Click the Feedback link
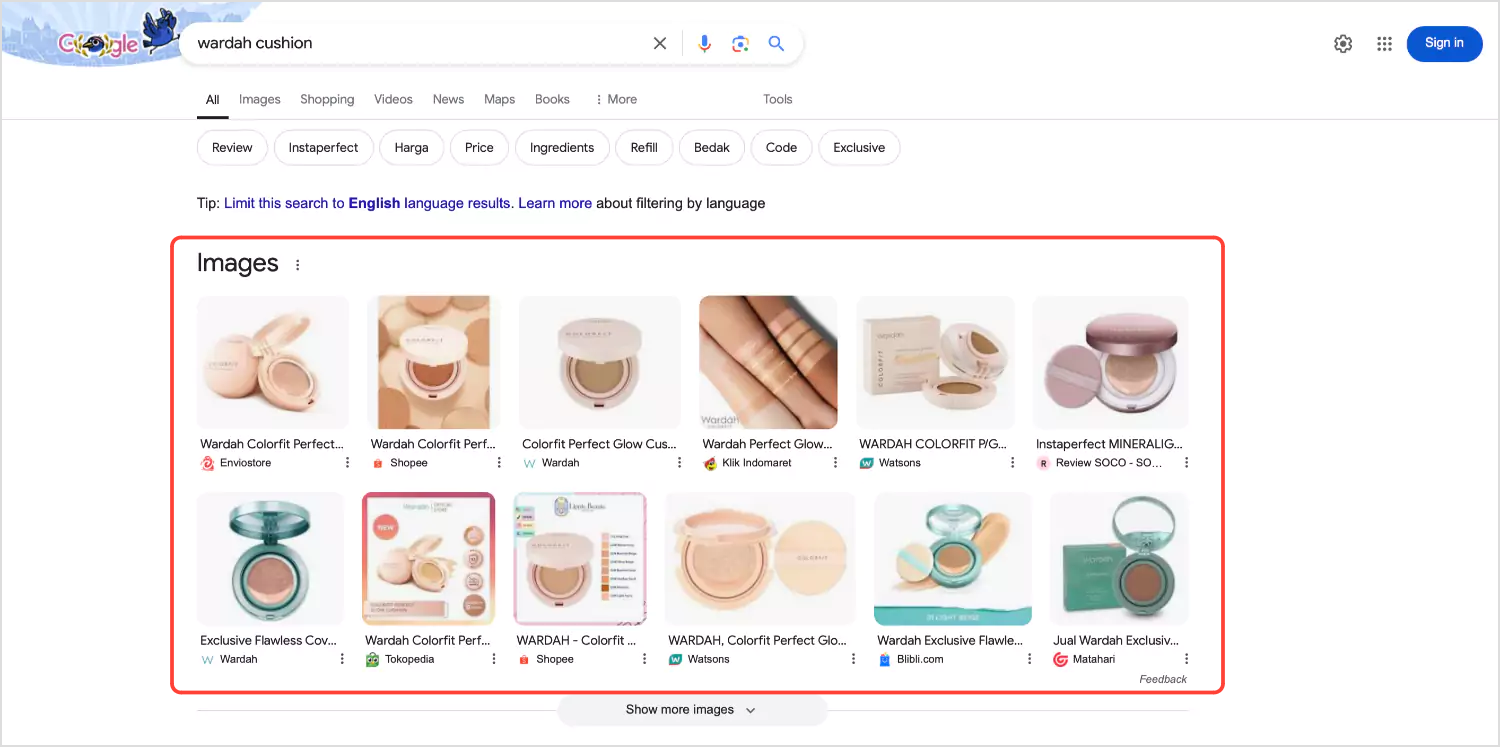Image resolution: width=1500 pixels, height=747 pixels. [x=1163, y=679]
